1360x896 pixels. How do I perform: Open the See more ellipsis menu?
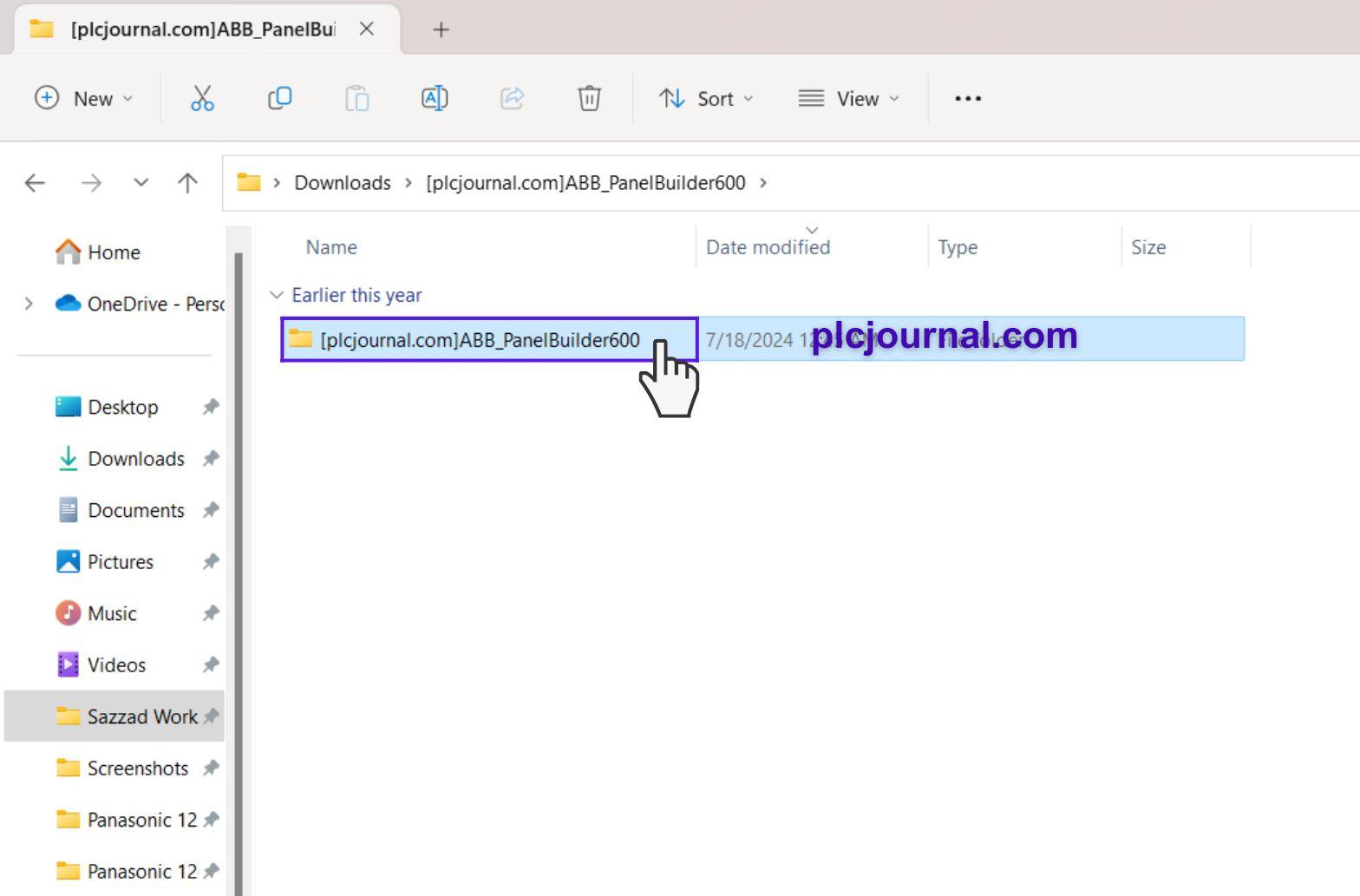pos(968,98)
